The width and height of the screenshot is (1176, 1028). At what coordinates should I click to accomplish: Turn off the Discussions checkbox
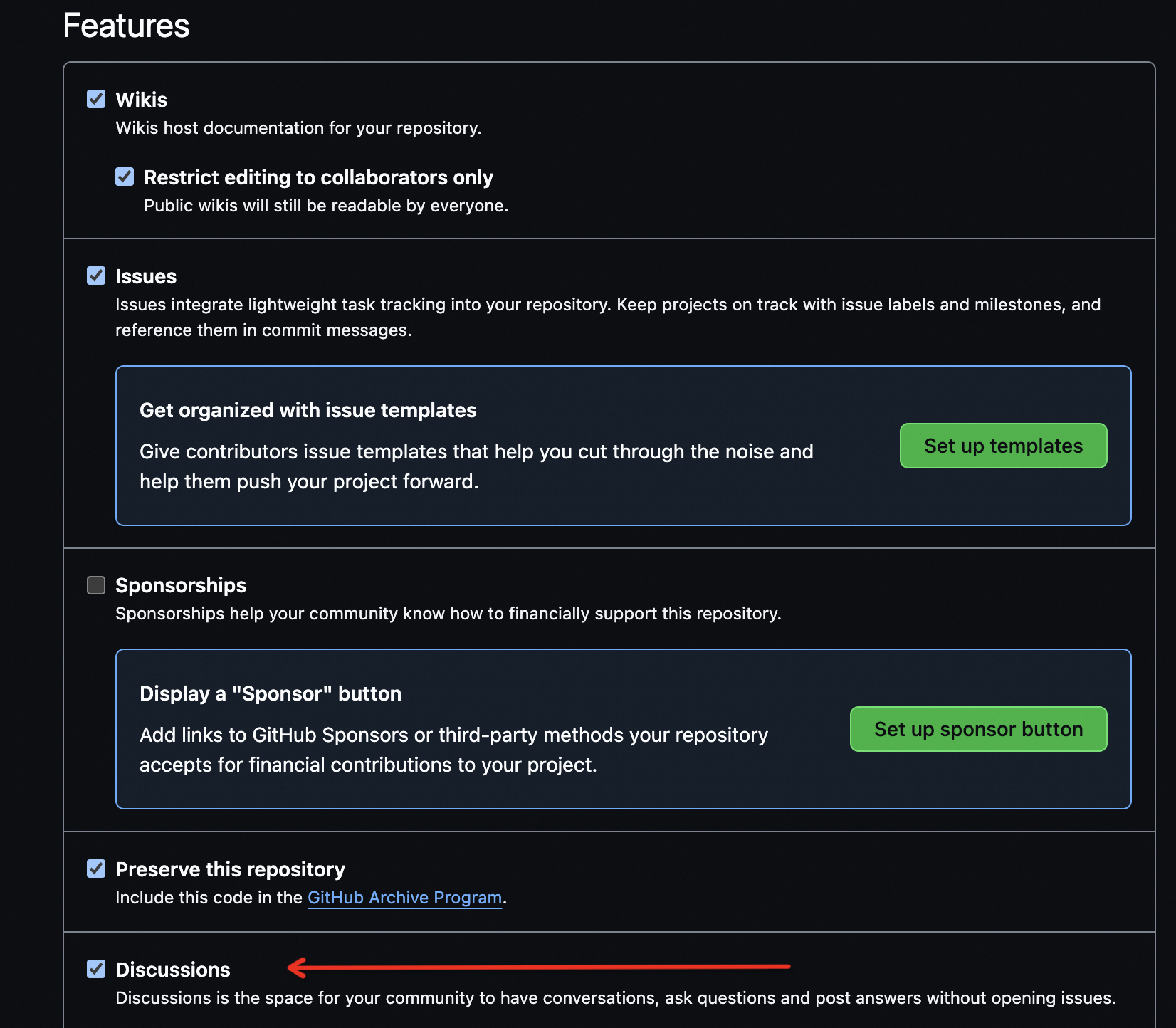click(96, 969)
